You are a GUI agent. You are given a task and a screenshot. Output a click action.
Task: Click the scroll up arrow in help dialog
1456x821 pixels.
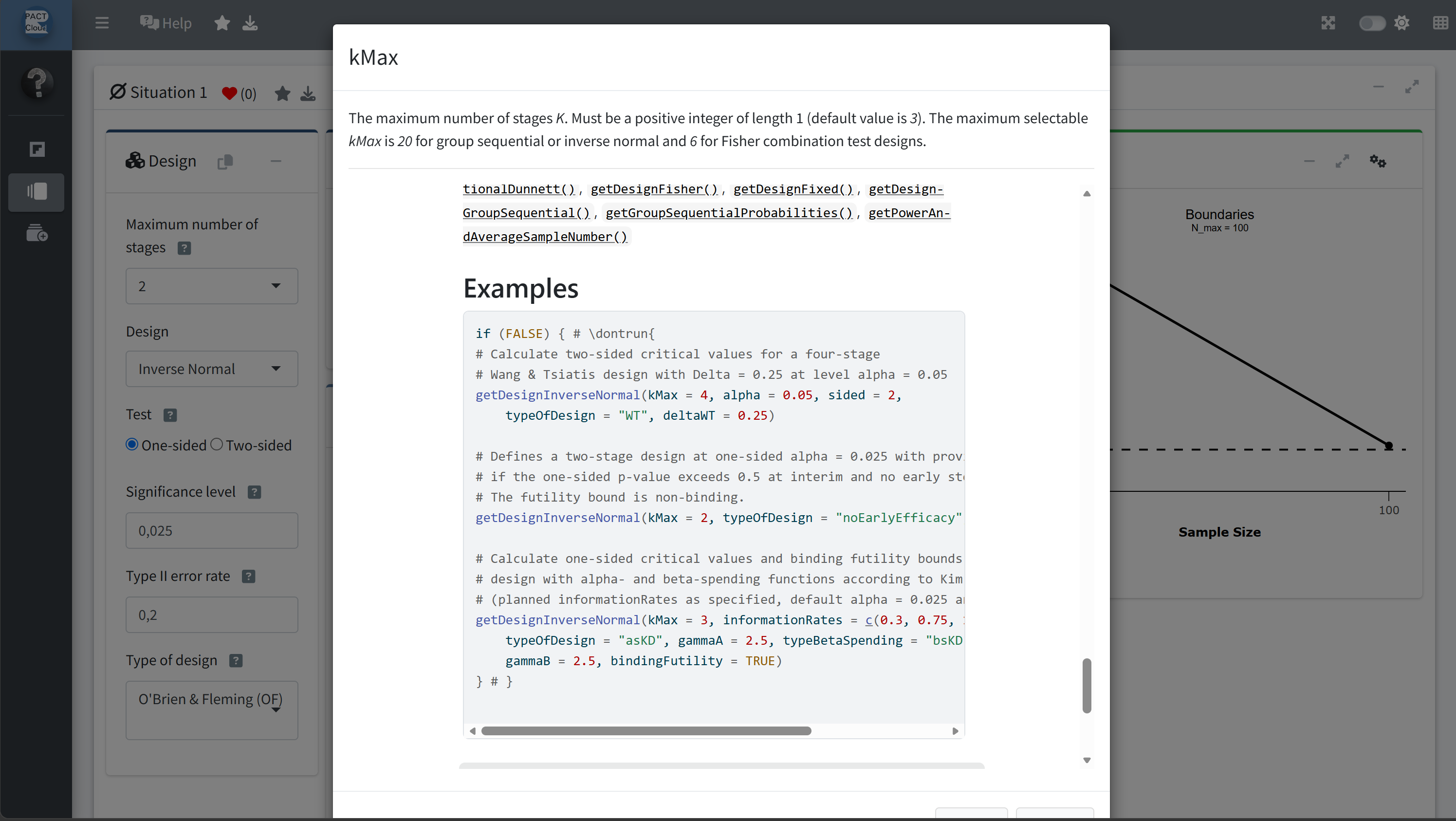[1087, 193]
